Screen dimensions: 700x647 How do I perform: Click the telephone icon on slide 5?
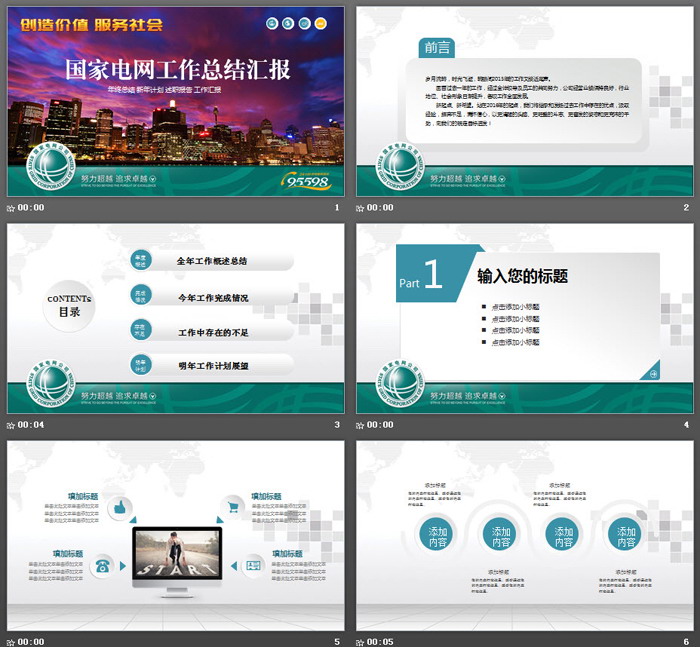[x=102, y=566]
